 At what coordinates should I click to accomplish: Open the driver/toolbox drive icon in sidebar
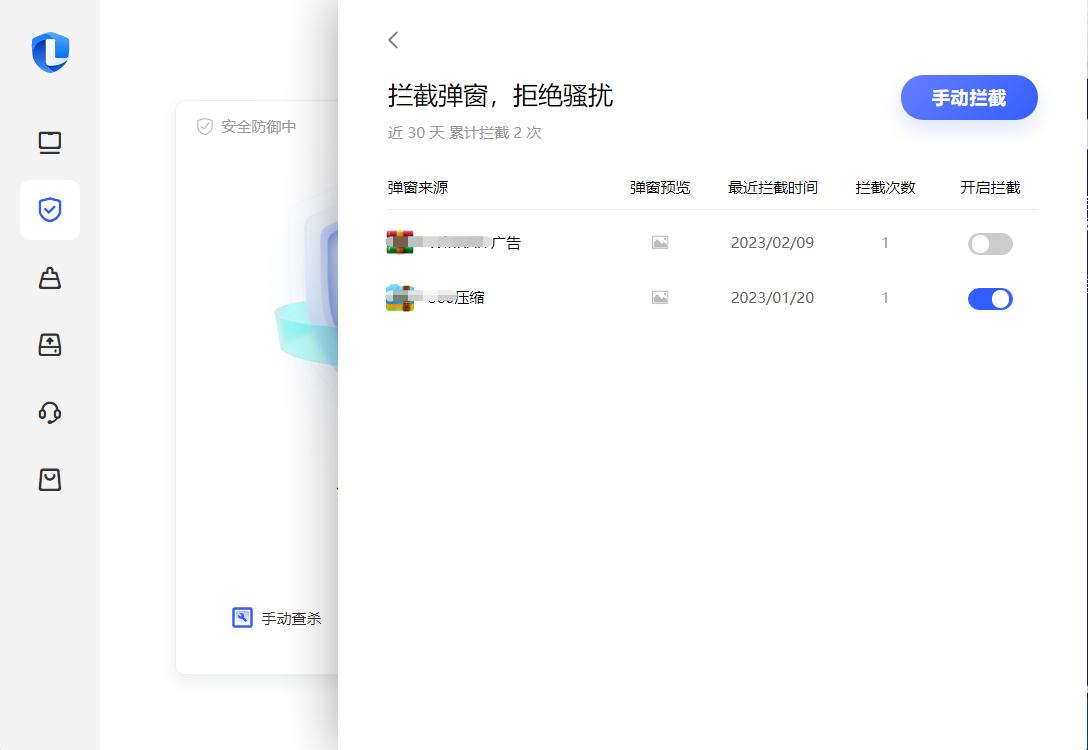tap(50, 345)
